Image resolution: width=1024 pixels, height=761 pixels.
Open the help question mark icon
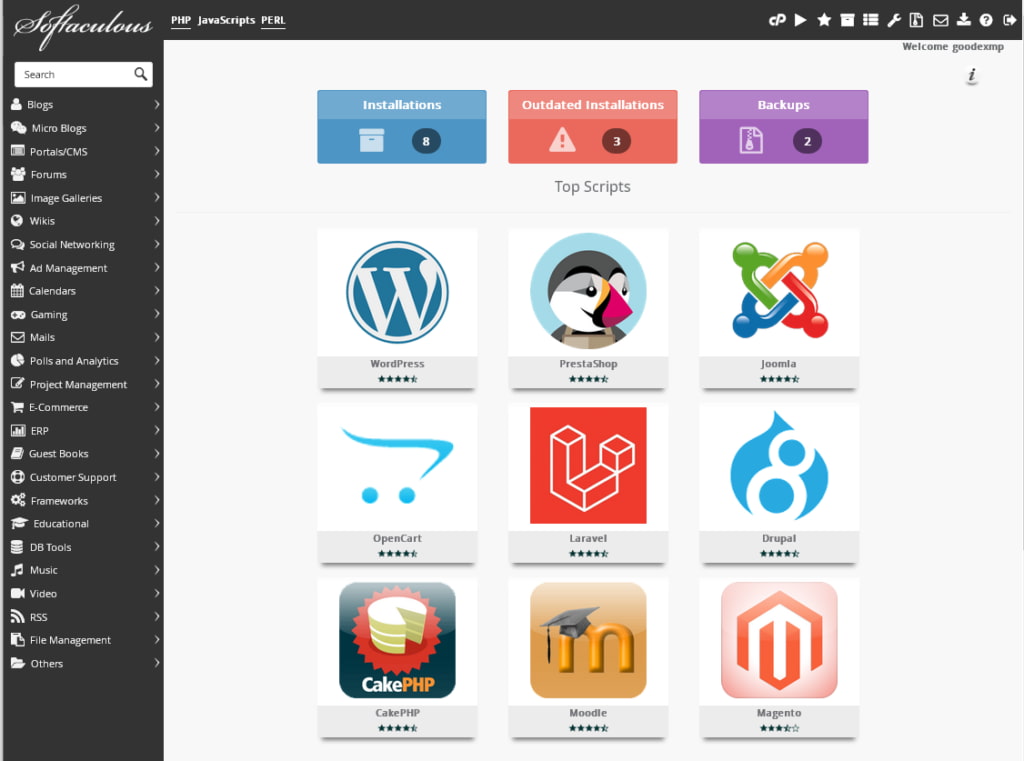pos(986,20)
